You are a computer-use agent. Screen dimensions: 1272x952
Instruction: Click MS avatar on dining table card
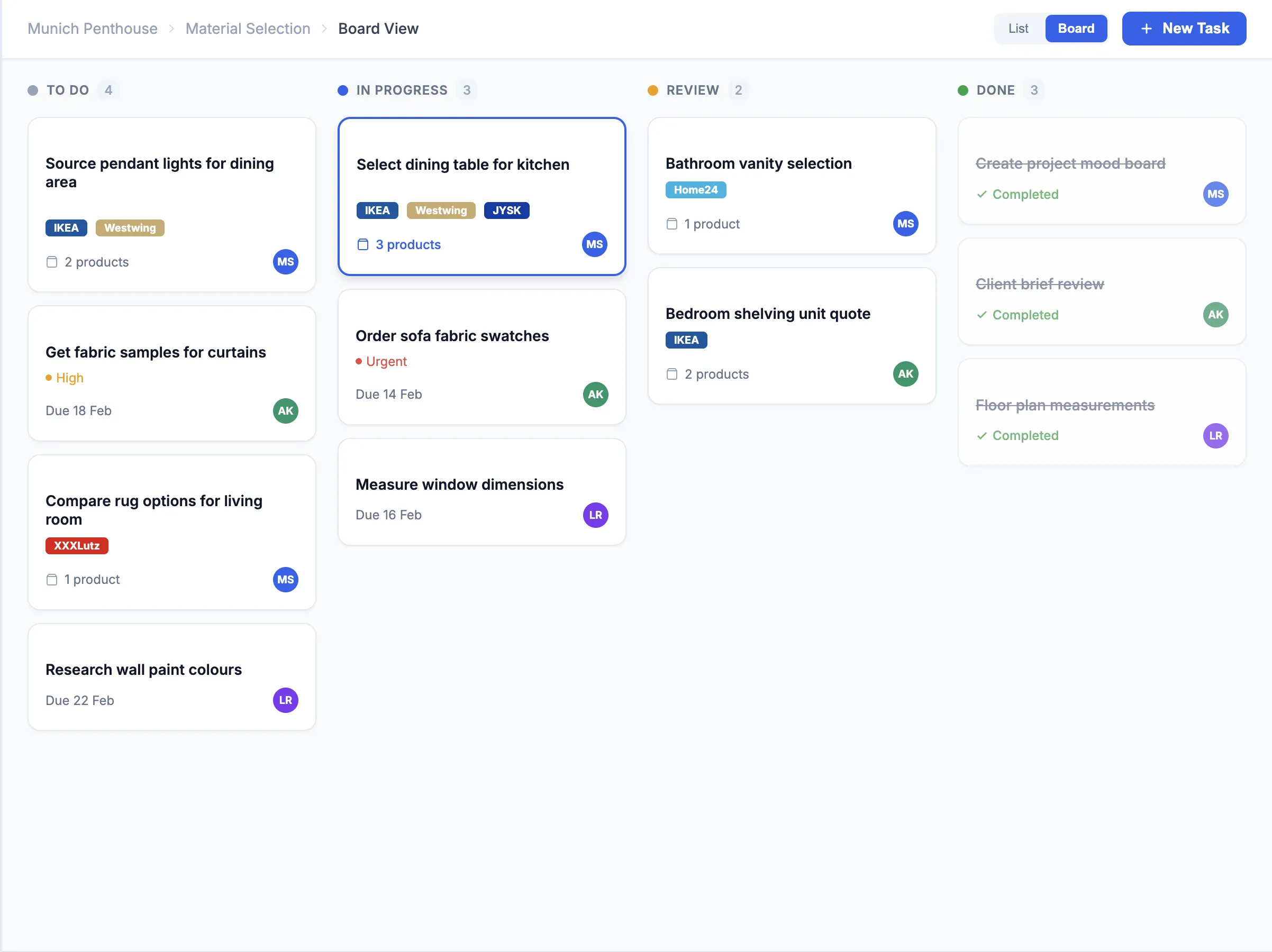tap(594, 244)
